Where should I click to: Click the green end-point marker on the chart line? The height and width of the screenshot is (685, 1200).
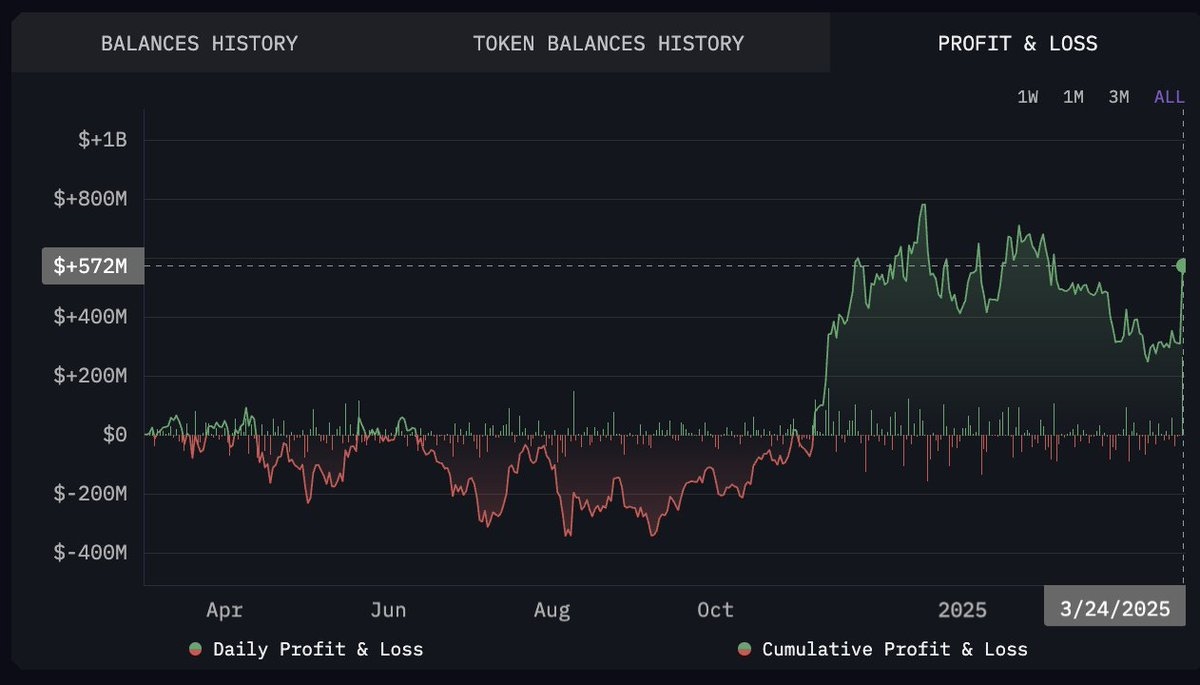click(1183, 265)
